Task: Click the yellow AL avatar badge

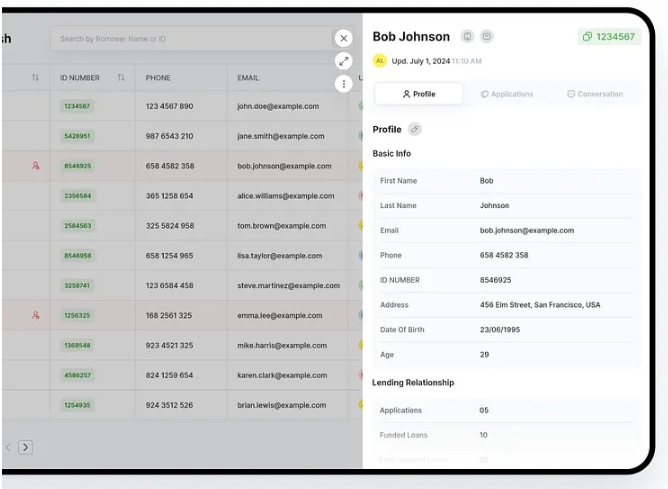Action: point(380,61)
